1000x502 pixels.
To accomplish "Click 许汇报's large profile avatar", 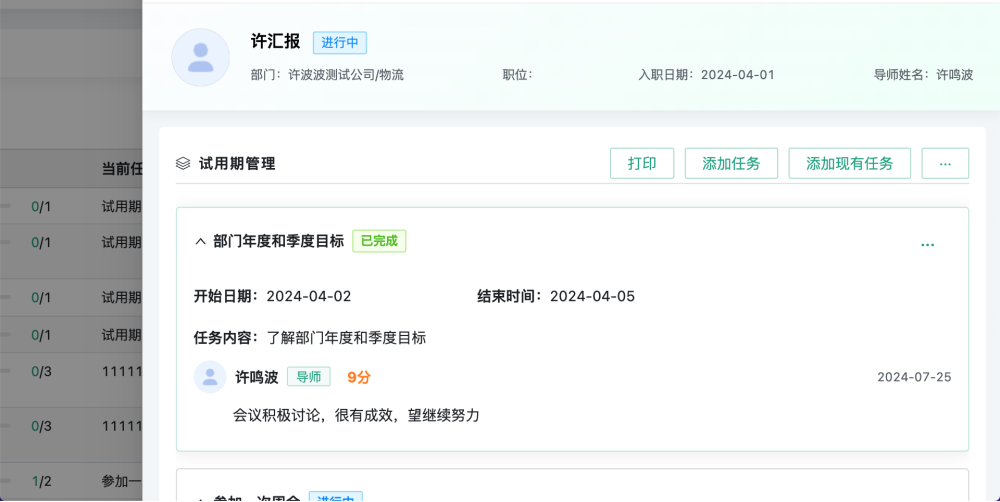I will pos(201,57).
